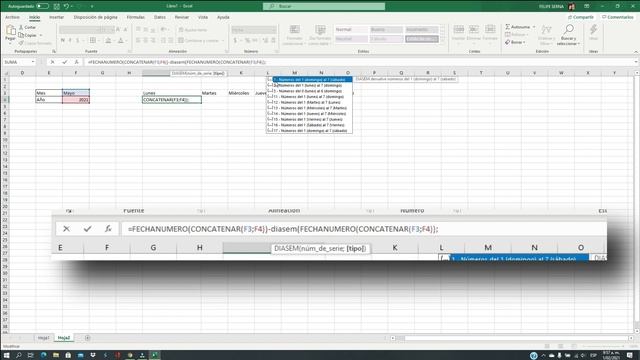This screenshot has width=640, height=360.
Task: Expand the Autosuma dropdown arrow
Action: pos(534,27)
